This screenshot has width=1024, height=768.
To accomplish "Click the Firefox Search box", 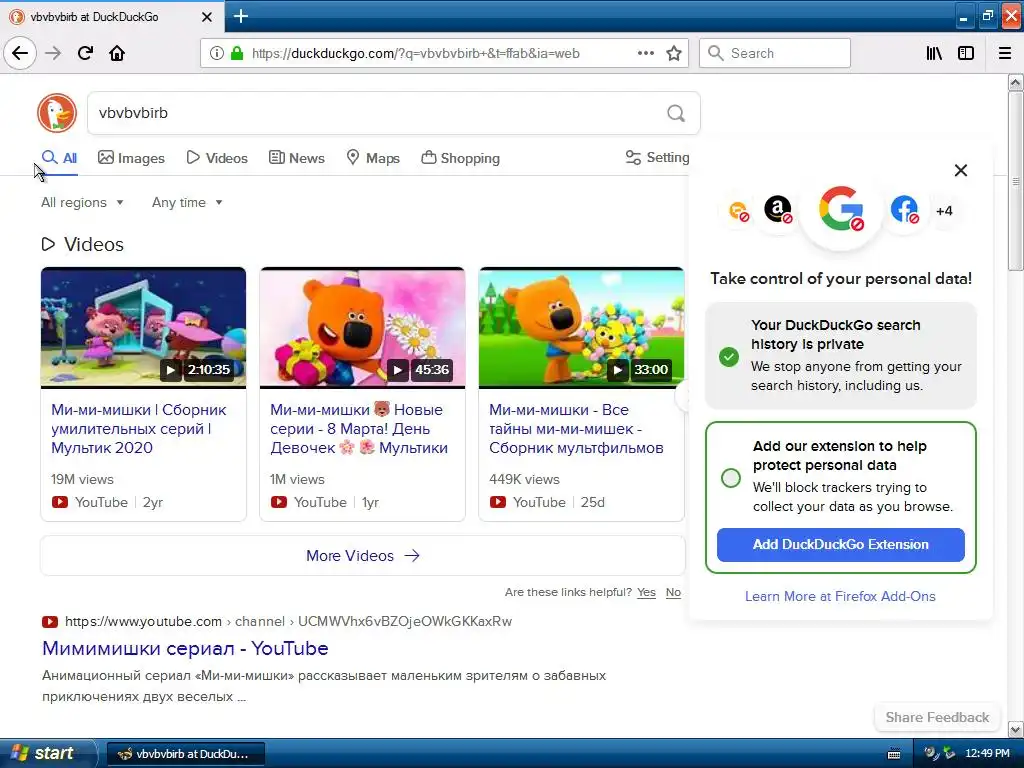I will [x=775, y=53].
